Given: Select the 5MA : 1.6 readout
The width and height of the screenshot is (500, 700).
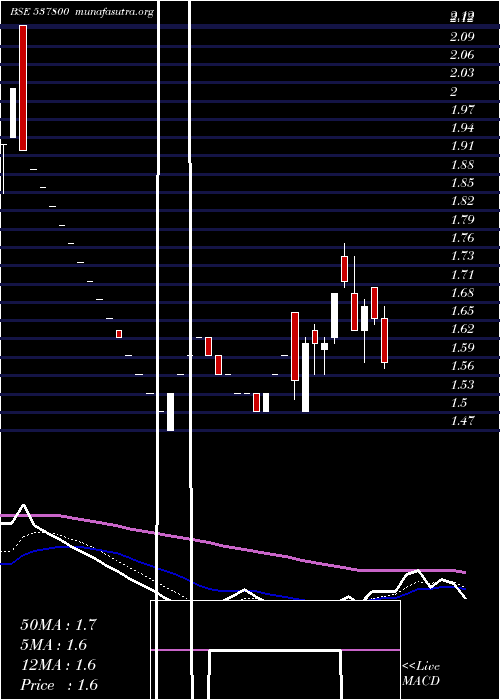Looking at the screenshot, I should (x=54, y=644).
